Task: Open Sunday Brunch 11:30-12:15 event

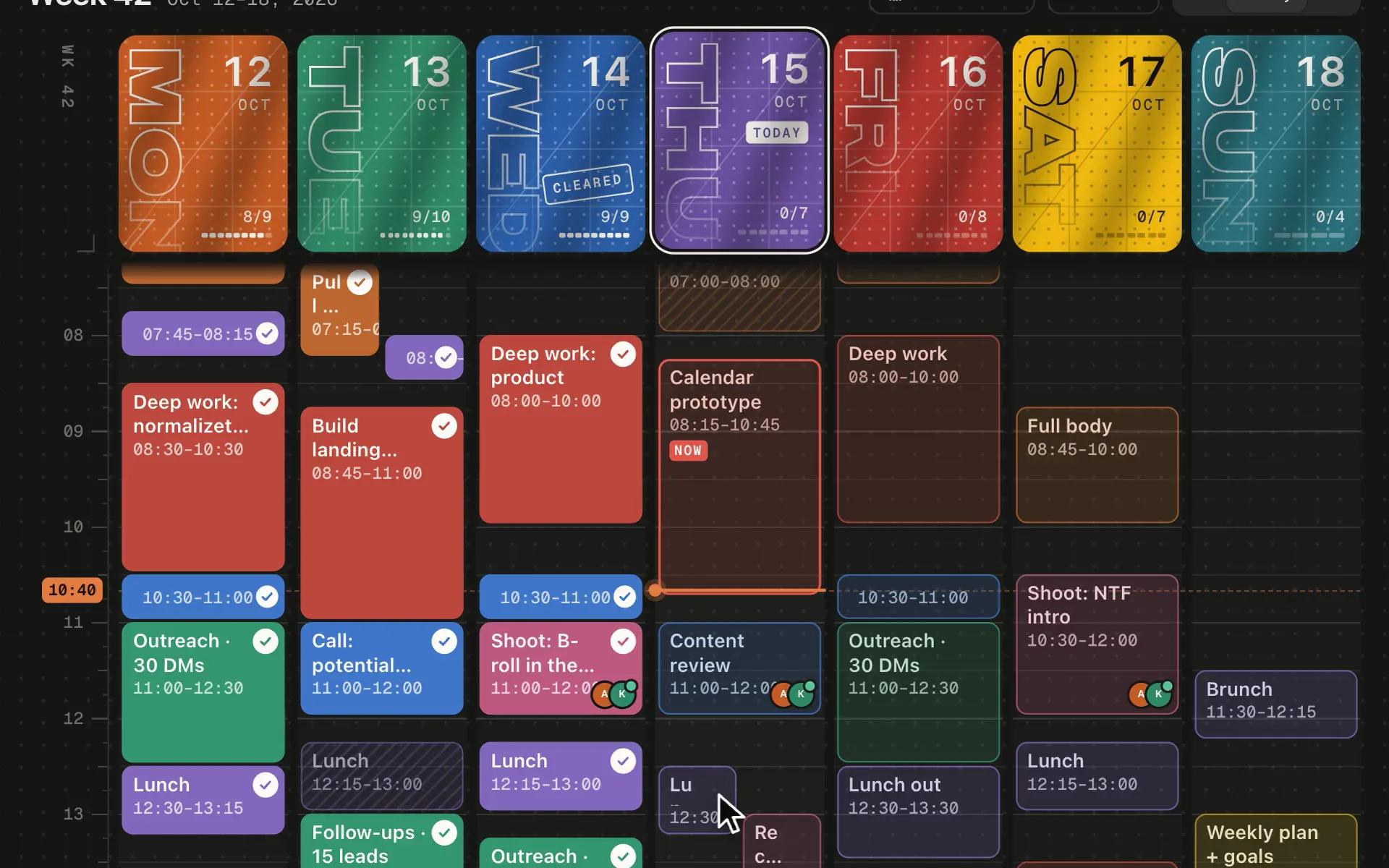Action: click(x=1275, y=704)
